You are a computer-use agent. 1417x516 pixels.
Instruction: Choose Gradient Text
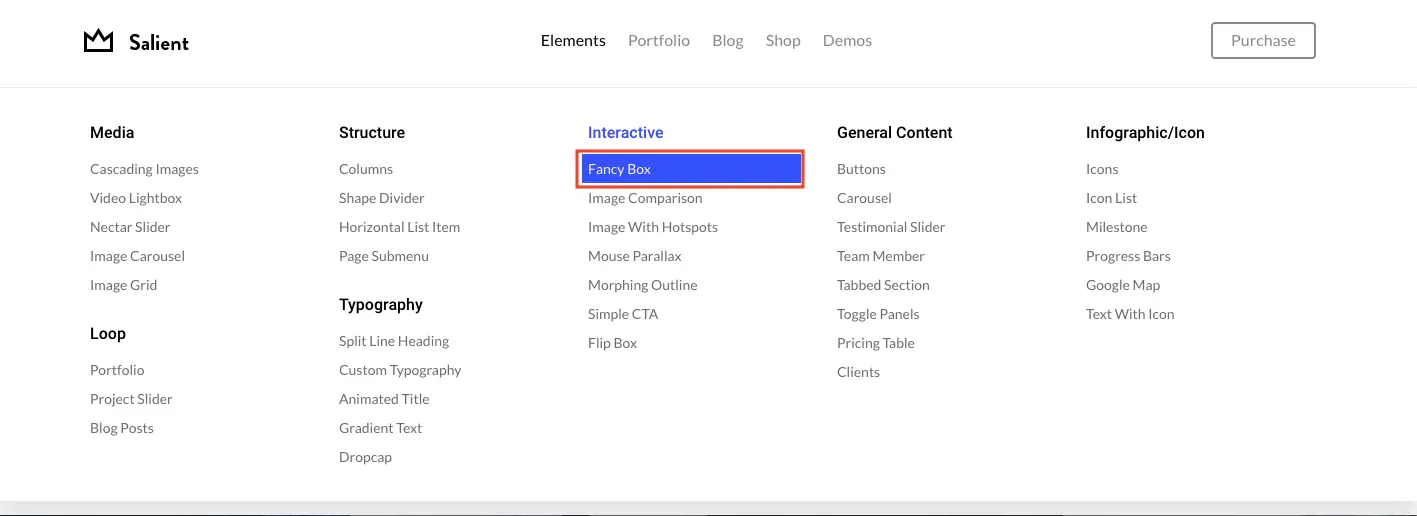click(x=380, y=428)
